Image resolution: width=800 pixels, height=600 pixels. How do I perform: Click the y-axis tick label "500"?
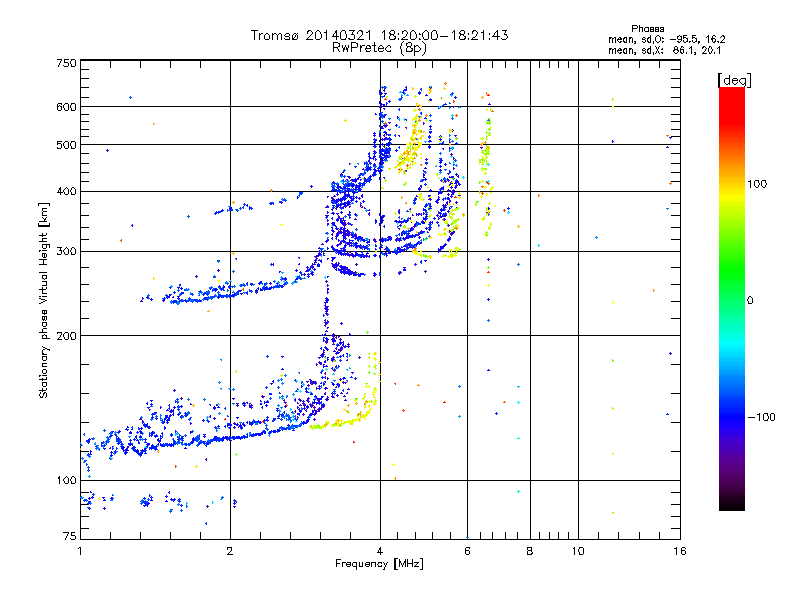click(x=67, y=145)
